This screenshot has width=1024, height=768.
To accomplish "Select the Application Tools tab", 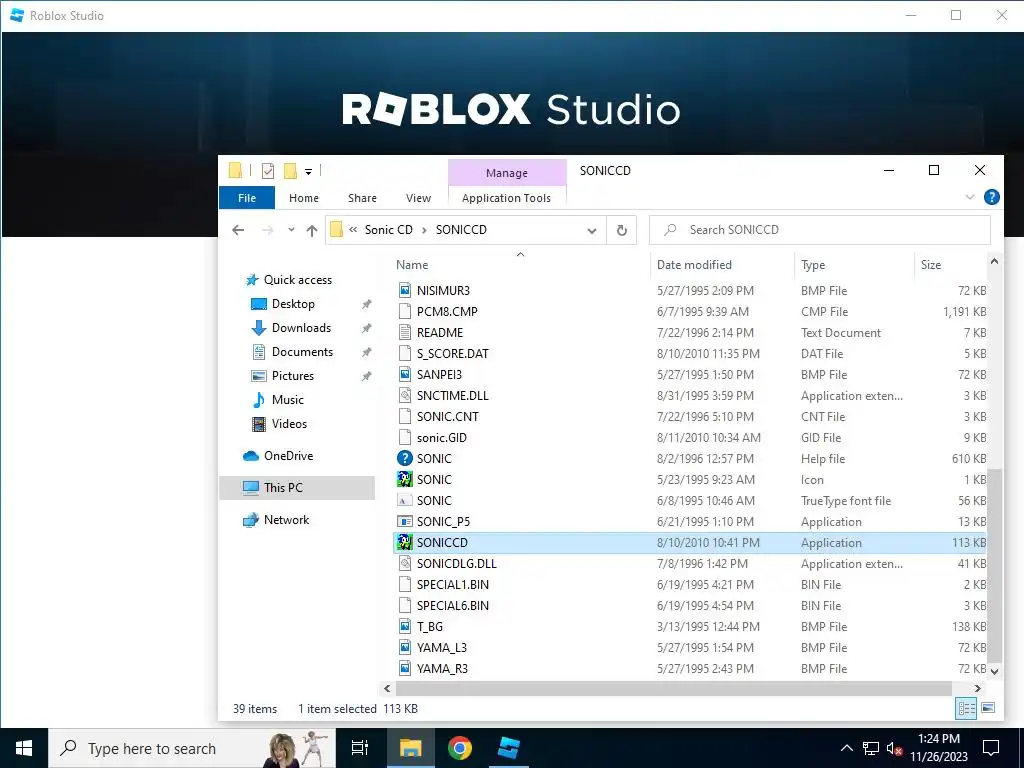I will point(506,198).
